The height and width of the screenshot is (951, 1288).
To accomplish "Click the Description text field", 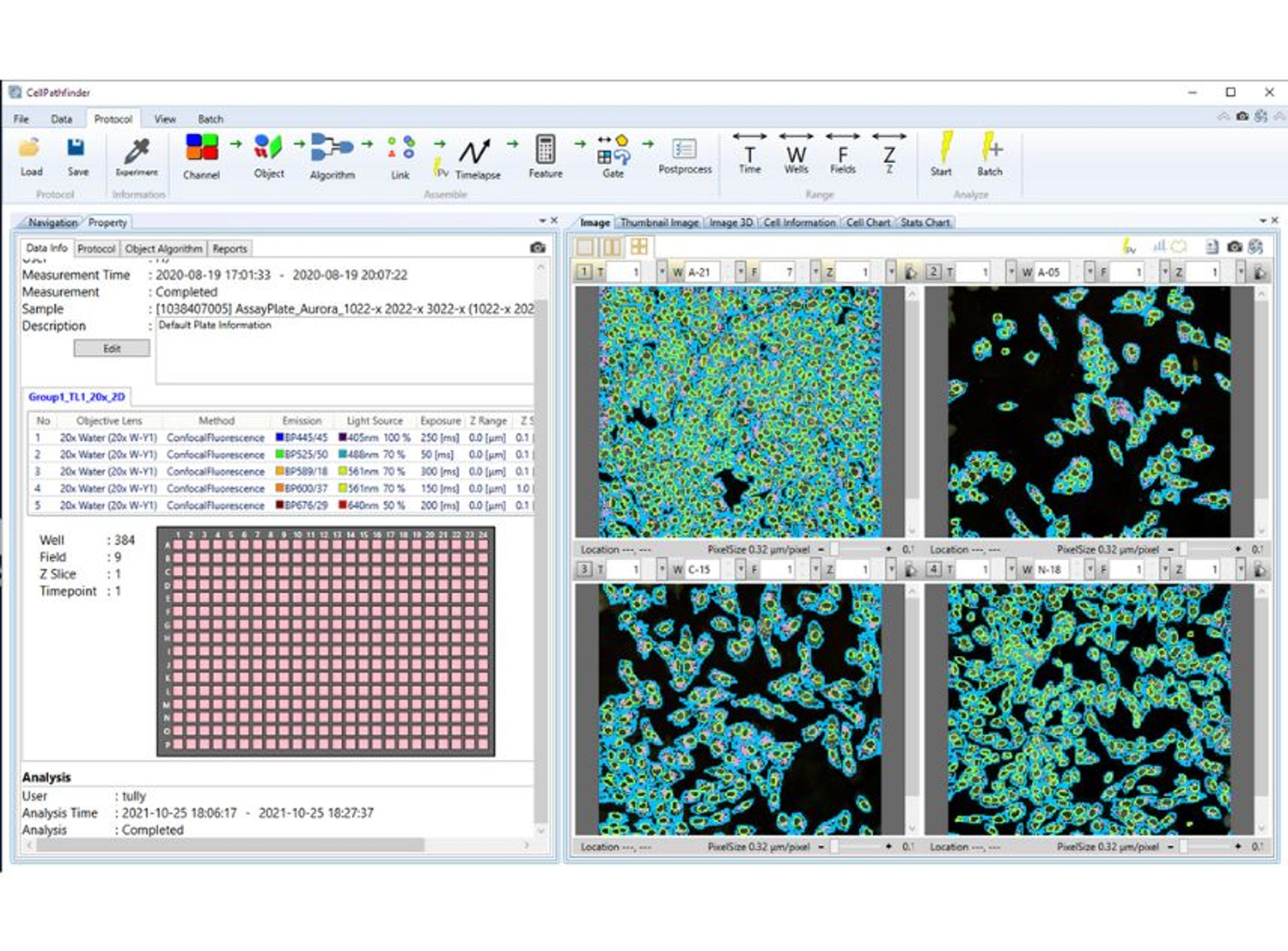I will click(344, 351).
